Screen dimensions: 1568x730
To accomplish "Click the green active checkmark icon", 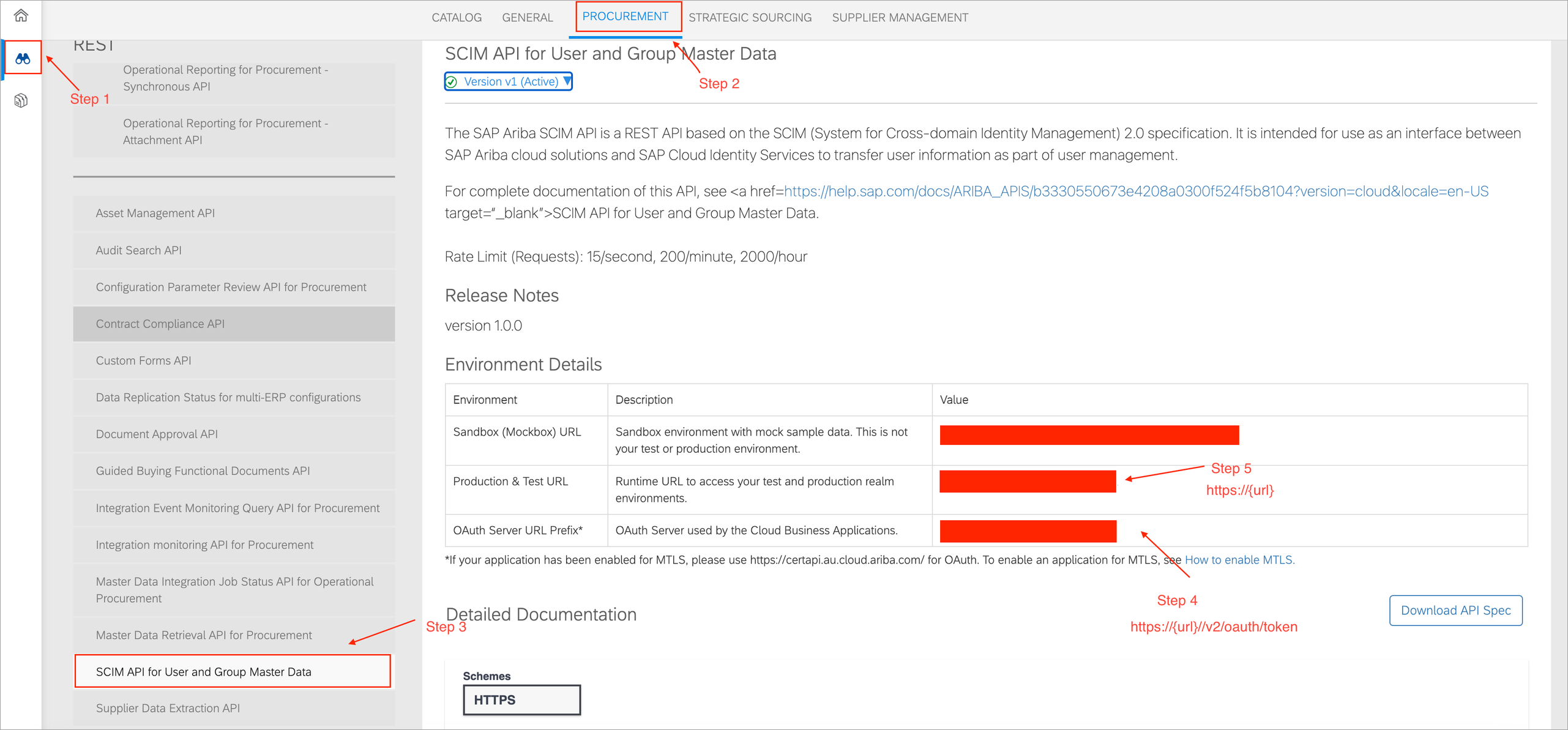I will point(452,82).
